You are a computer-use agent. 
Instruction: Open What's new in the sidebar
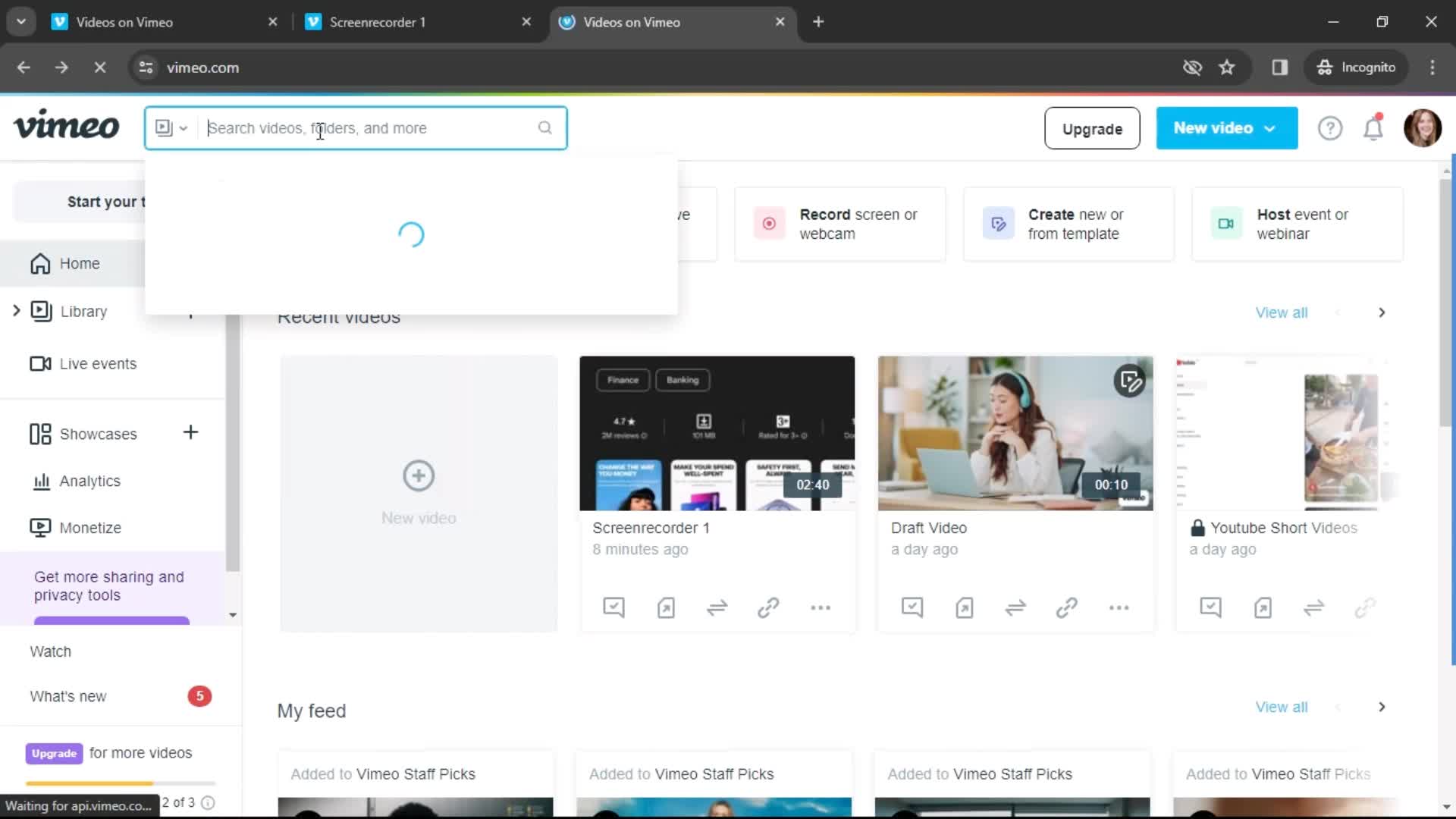(x=68, y=696)
